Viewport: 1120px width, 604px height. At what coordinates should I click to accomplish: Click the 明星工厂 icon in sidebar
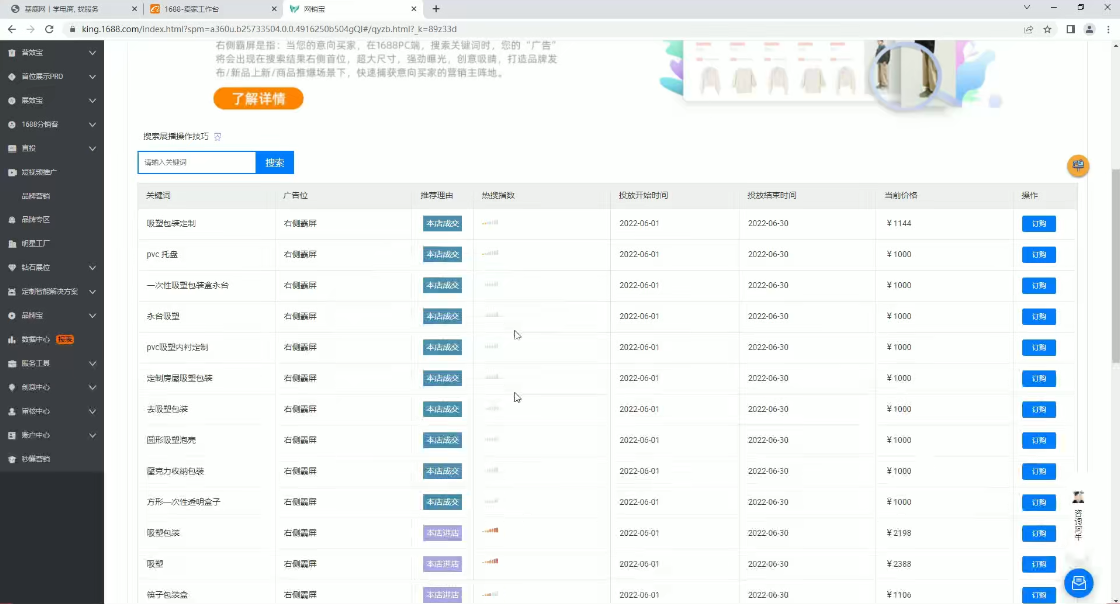pyautogui.click(x=12, y=243)
